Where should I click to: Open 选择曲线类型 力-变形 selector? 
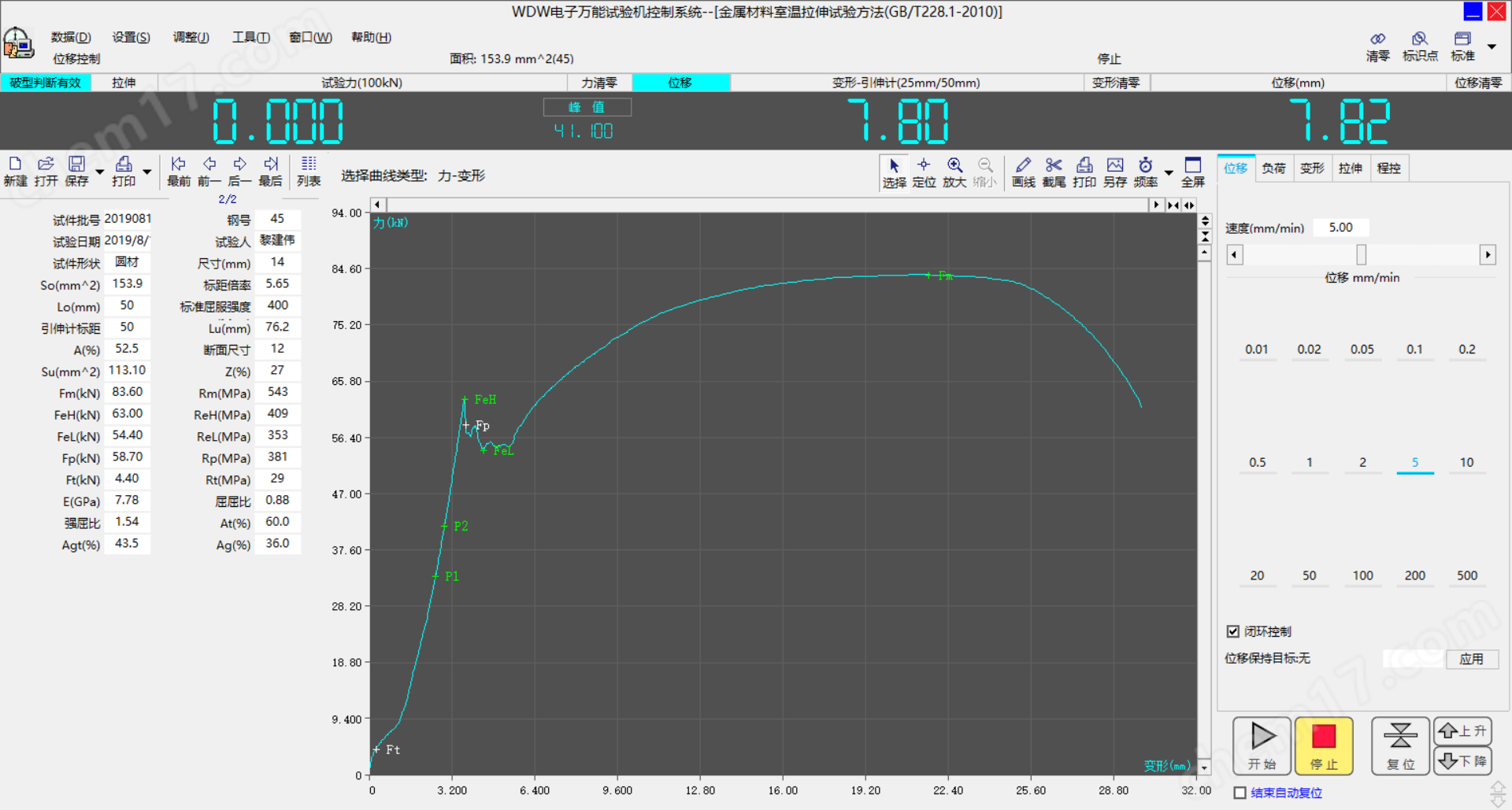461,176
